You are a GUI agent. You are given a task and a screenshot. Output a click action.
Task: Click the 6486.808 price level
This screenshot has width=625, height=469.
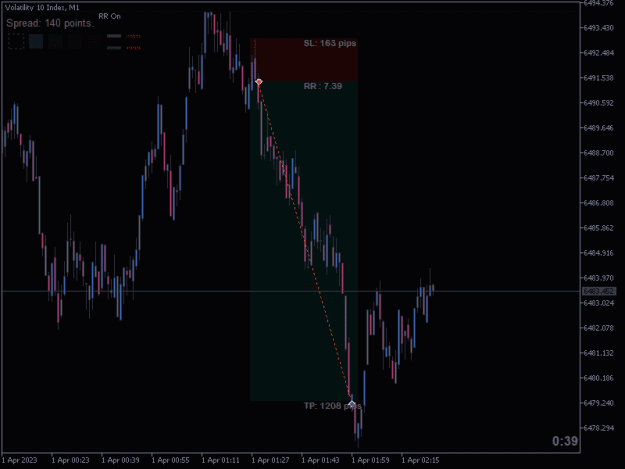pyautogui.click(x=599, y=203)
